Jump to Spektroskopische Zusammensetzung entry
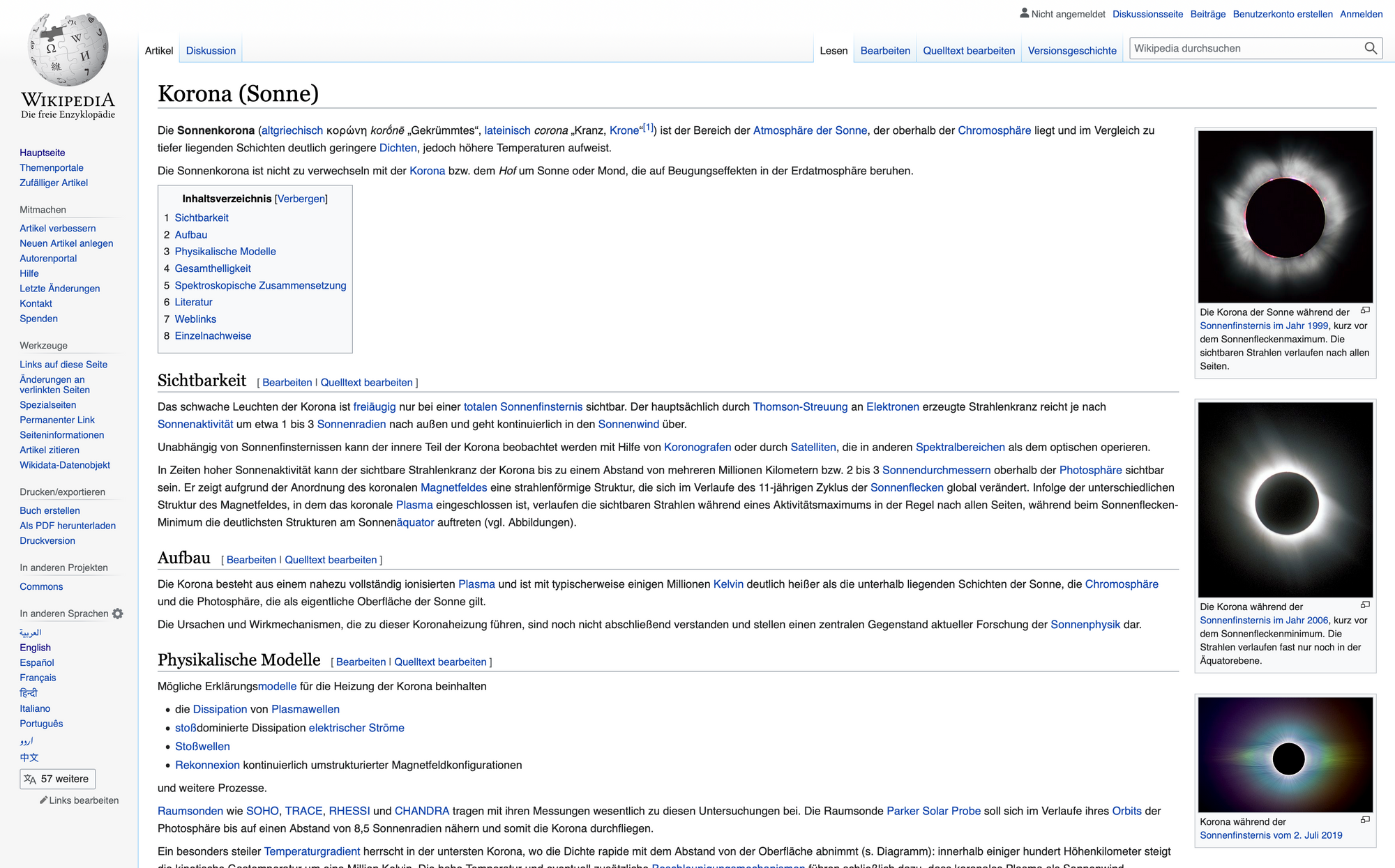This screenshot has height=868, width=1395. [260, 285]
